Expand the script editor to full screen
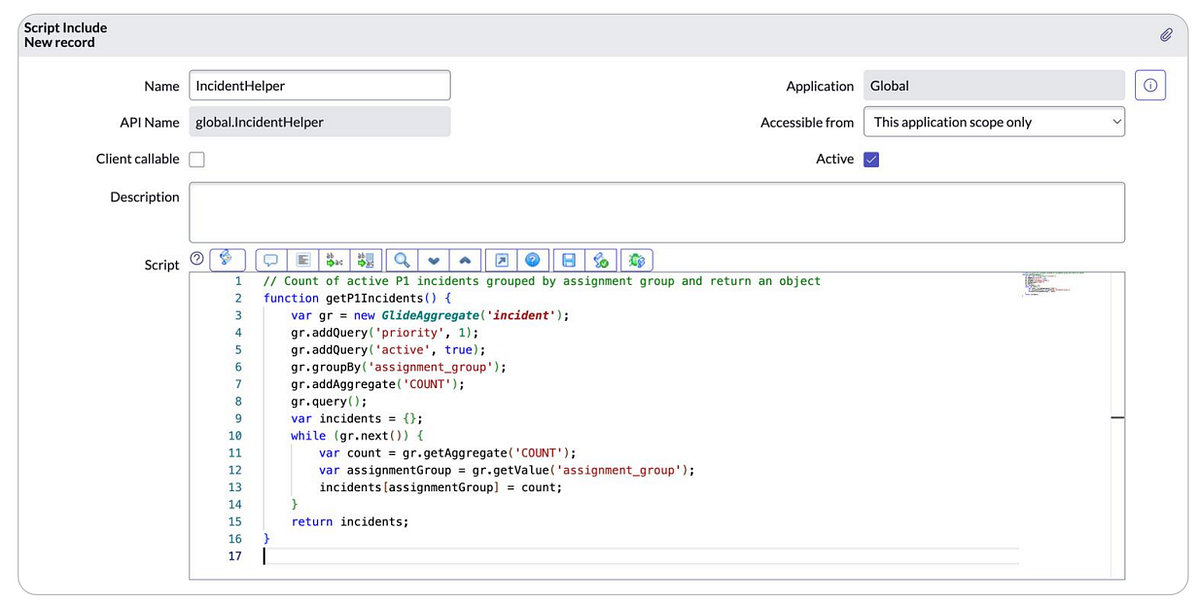This screenshot has width=1200, height=609. pyautogui.click(x=500, y=259)
